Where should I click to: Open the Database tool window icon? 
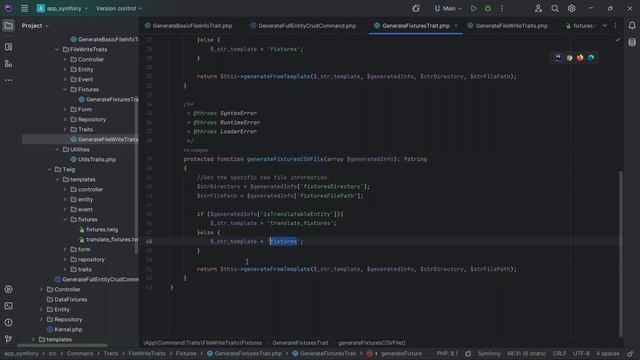pos(632,42)
